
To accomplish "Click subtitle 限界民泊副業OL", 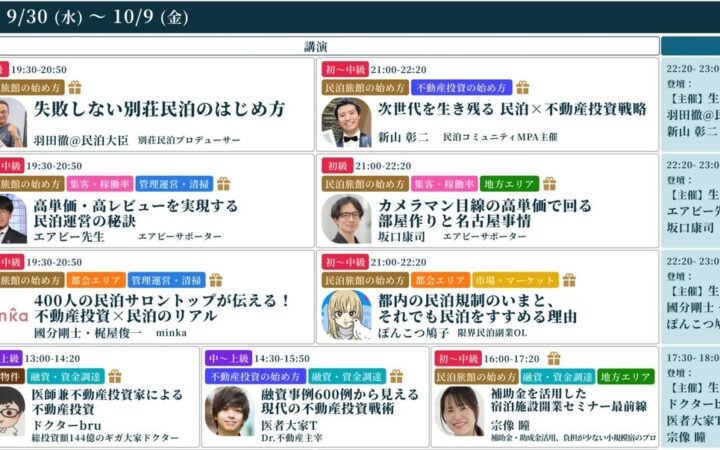I will point(492,333).
